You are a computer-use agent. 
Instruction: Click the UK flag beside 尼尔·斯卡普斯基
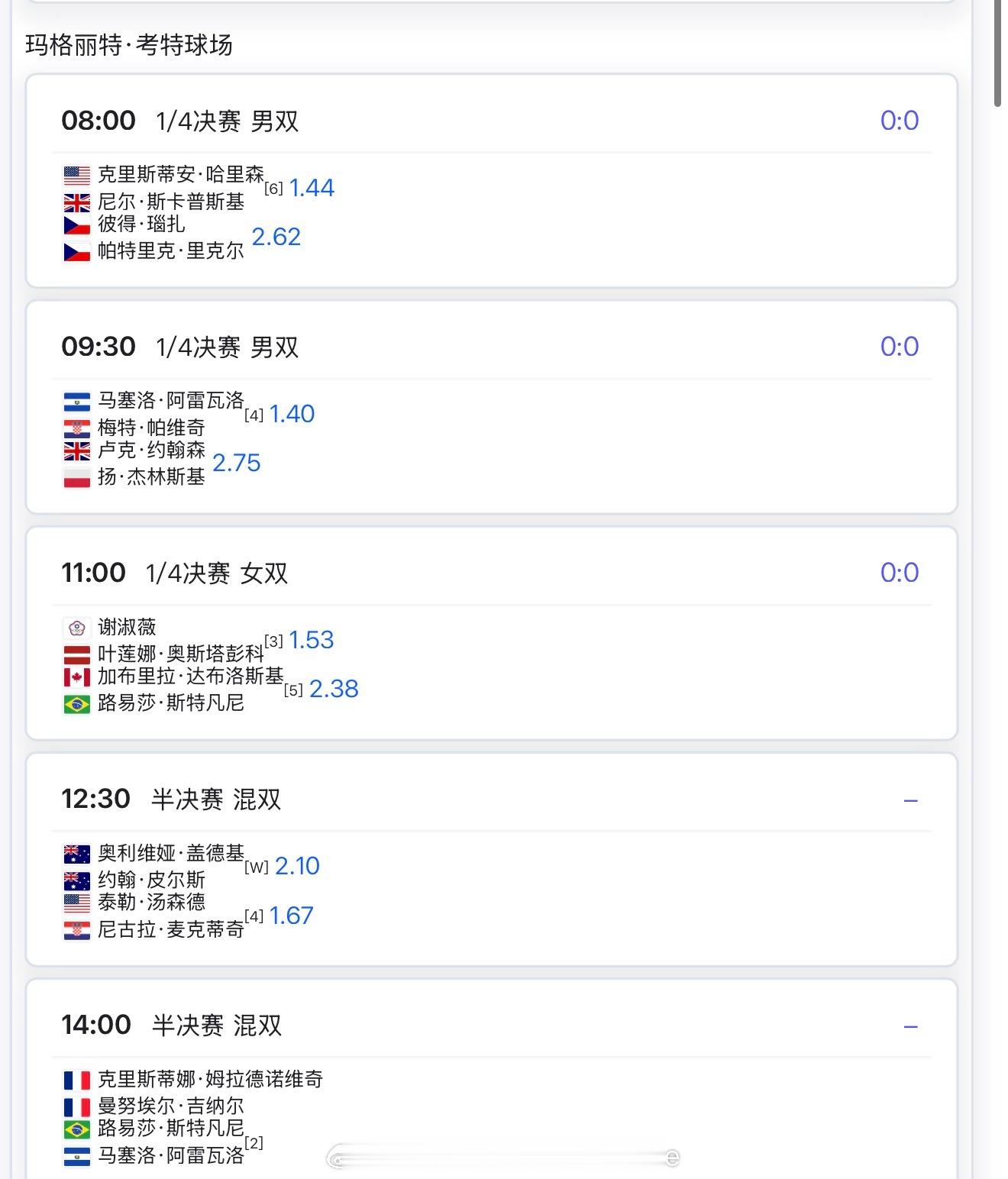[76, 202]
